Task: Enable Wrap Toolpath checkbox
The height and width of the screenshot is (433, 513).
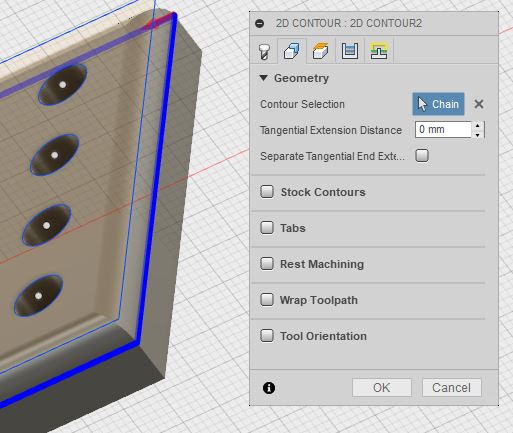Action: (267, 300)
